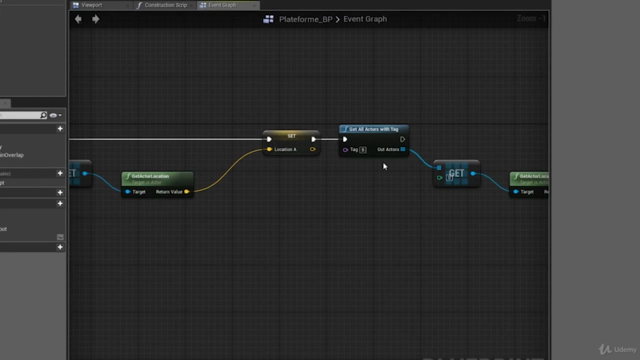640x360 pixels.
Task: Click the Return Value yellow output pin
Action: (x=187, y=192)
